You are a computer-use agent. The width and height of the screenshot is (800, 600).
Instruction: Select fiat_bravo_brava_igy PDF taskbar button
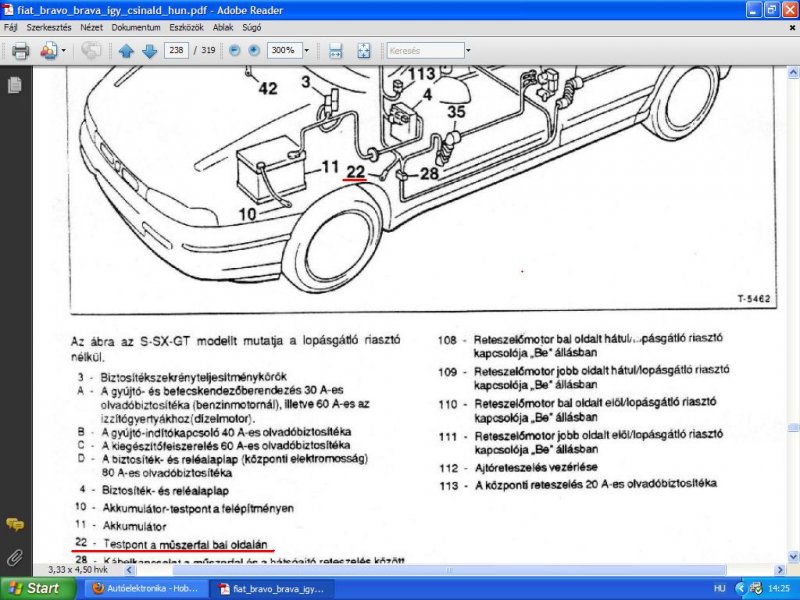pos(272,589)
